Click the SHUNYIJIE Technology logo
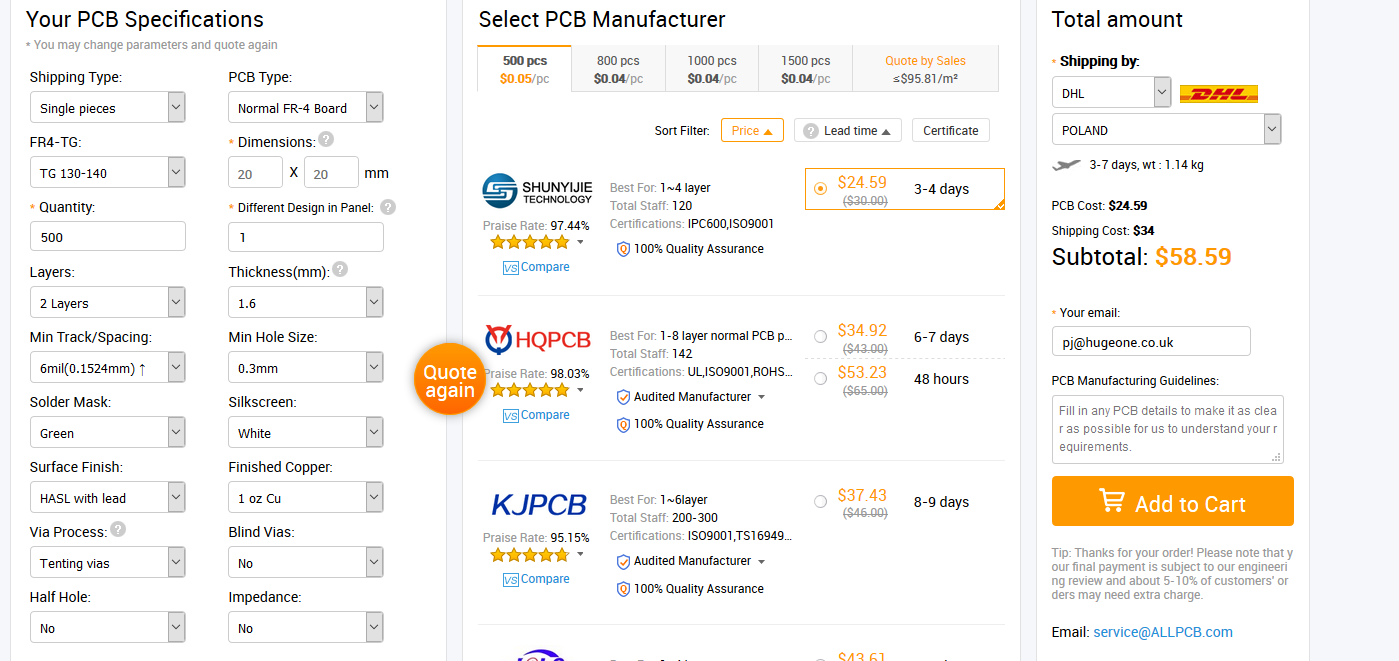This screenshot has width=1399, height=661. pyautogui.click(x=537, y=190)
